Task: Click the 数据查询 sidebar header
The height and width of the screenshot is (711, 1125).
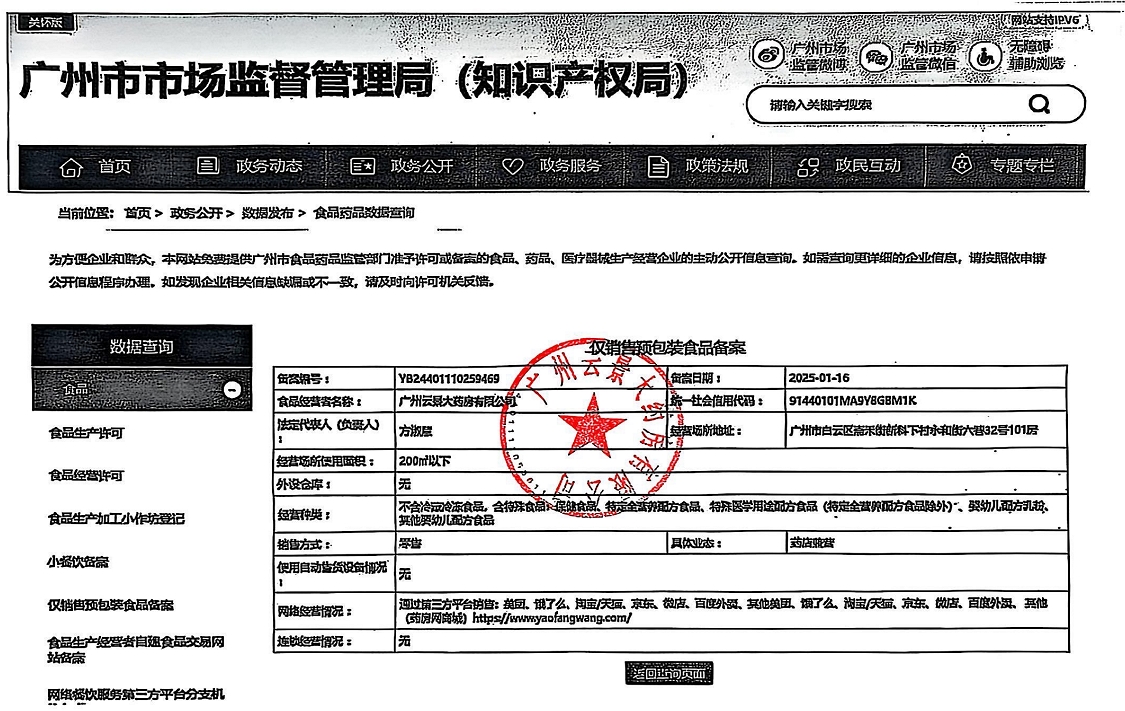Action: tap(141, 347)
